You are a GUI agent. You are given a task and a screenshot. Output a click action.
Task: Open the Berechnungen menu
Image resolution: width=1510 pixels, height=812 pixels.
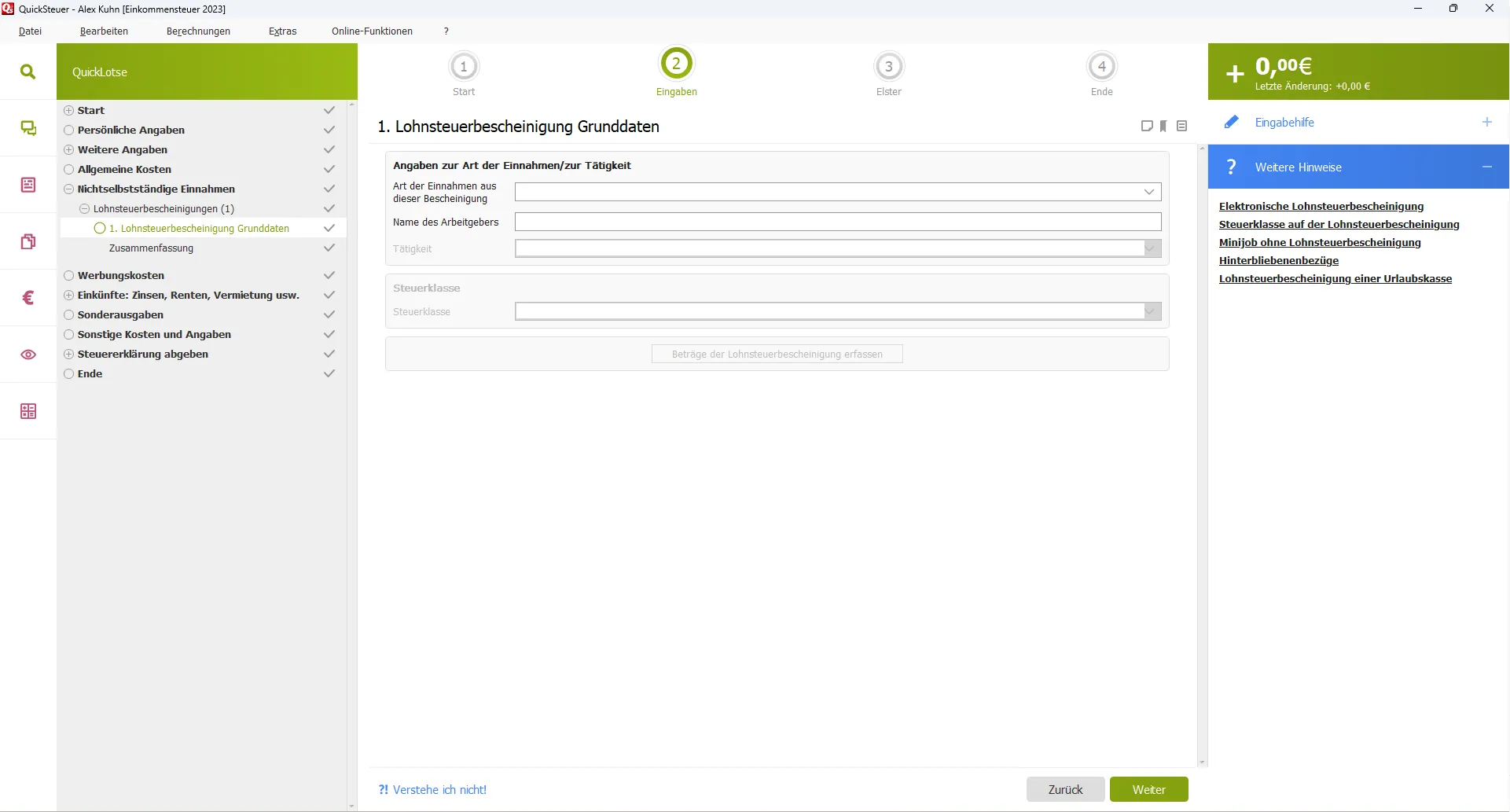click(x=198, y=31)
